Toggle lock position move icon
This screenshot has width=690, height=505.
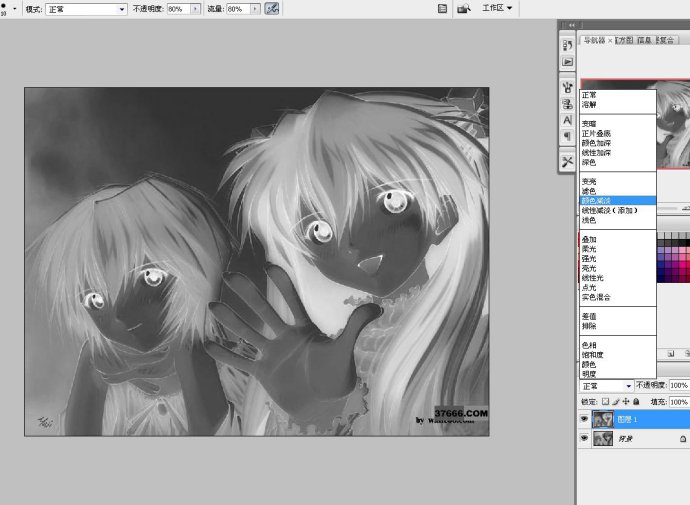[x=626, y=402]
